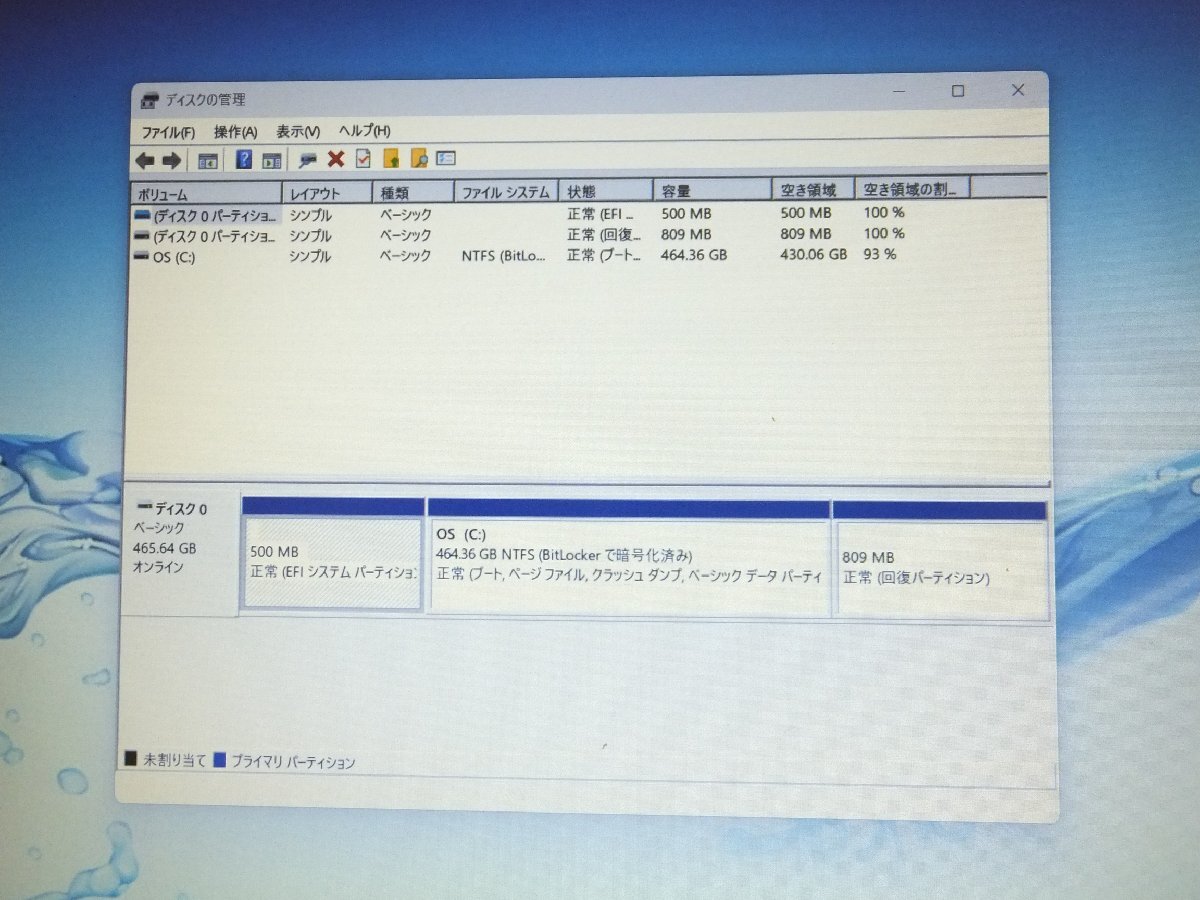The height and width of the screenshot is (900, 1200).
Task: Click the NTFS (BitLo... file system cell
Action: (x=504, y=256)
